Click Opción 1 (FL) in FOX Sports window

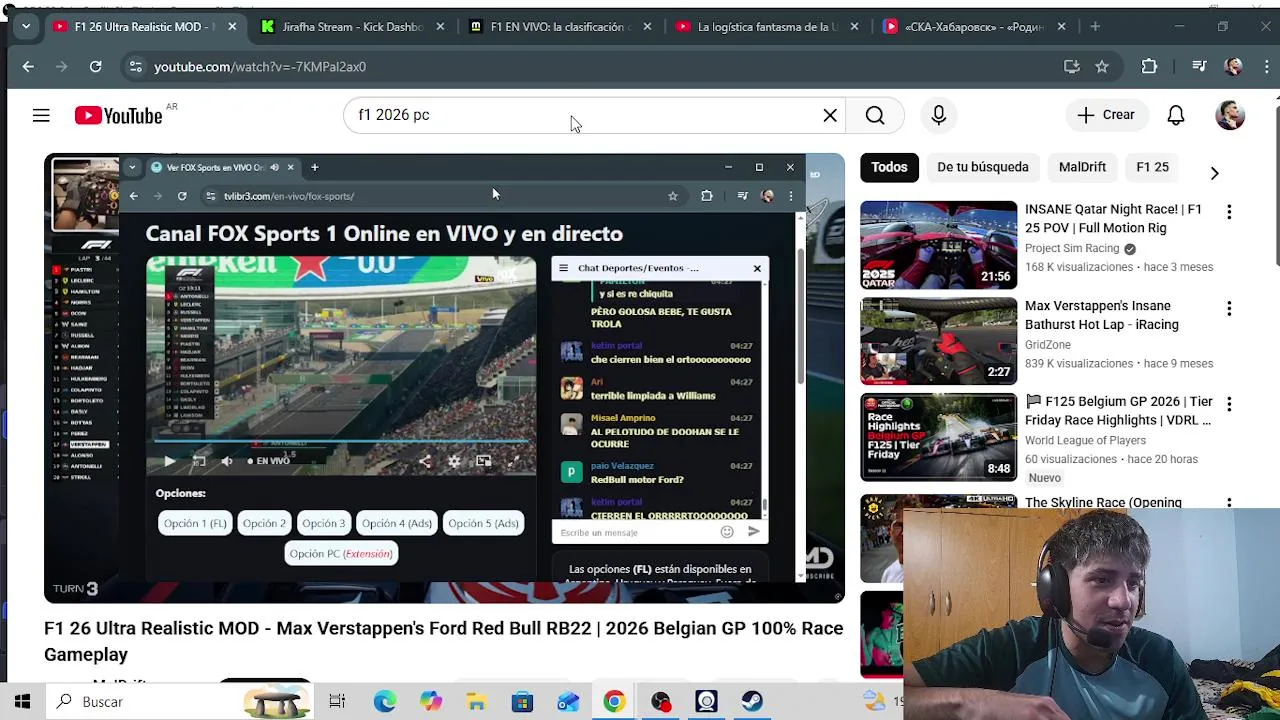(x=195, y=523)
